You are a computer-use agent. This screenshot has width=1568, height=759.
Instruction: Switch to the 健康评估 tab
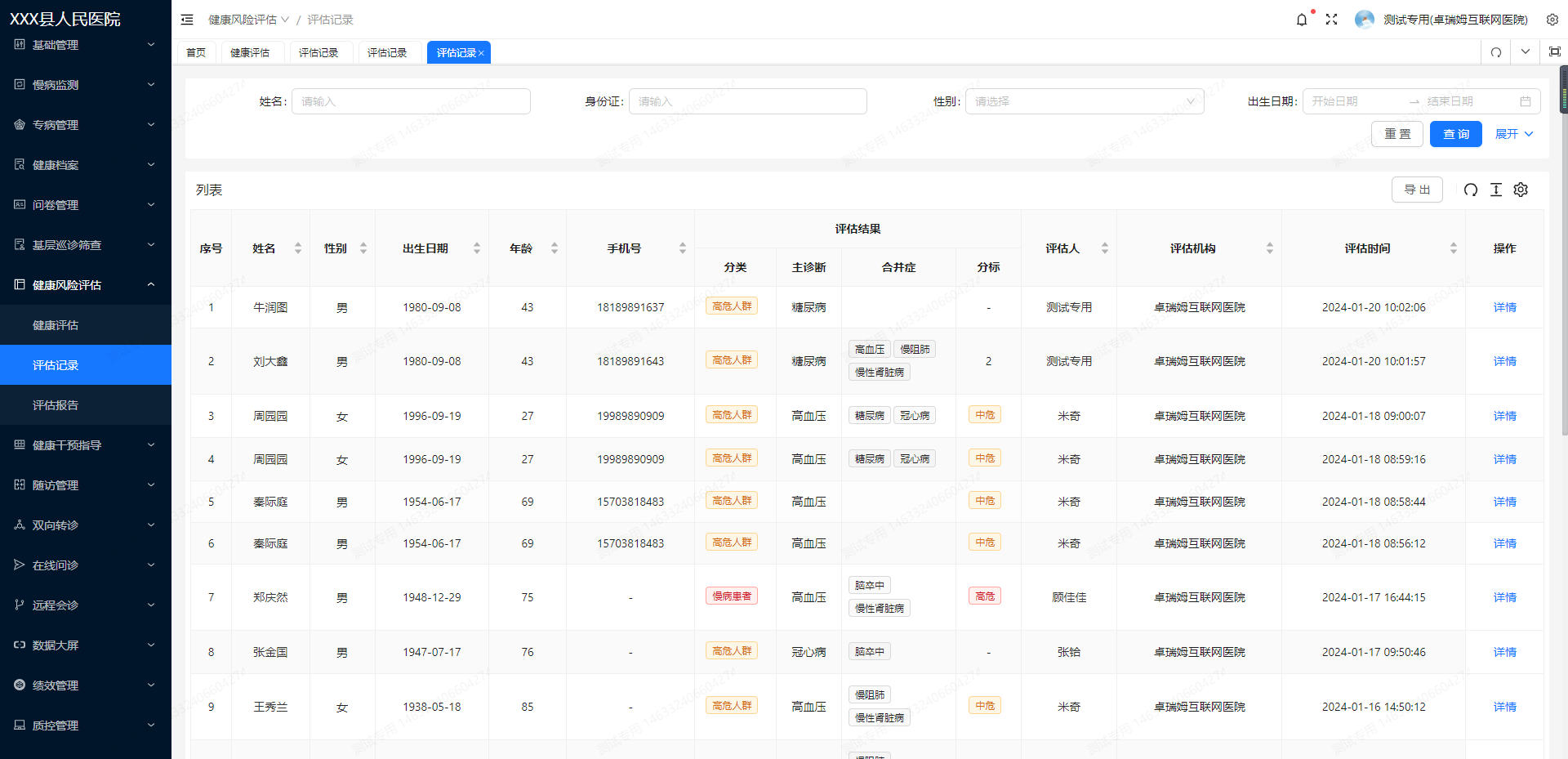pyautogui.click(x=250, y=52)
